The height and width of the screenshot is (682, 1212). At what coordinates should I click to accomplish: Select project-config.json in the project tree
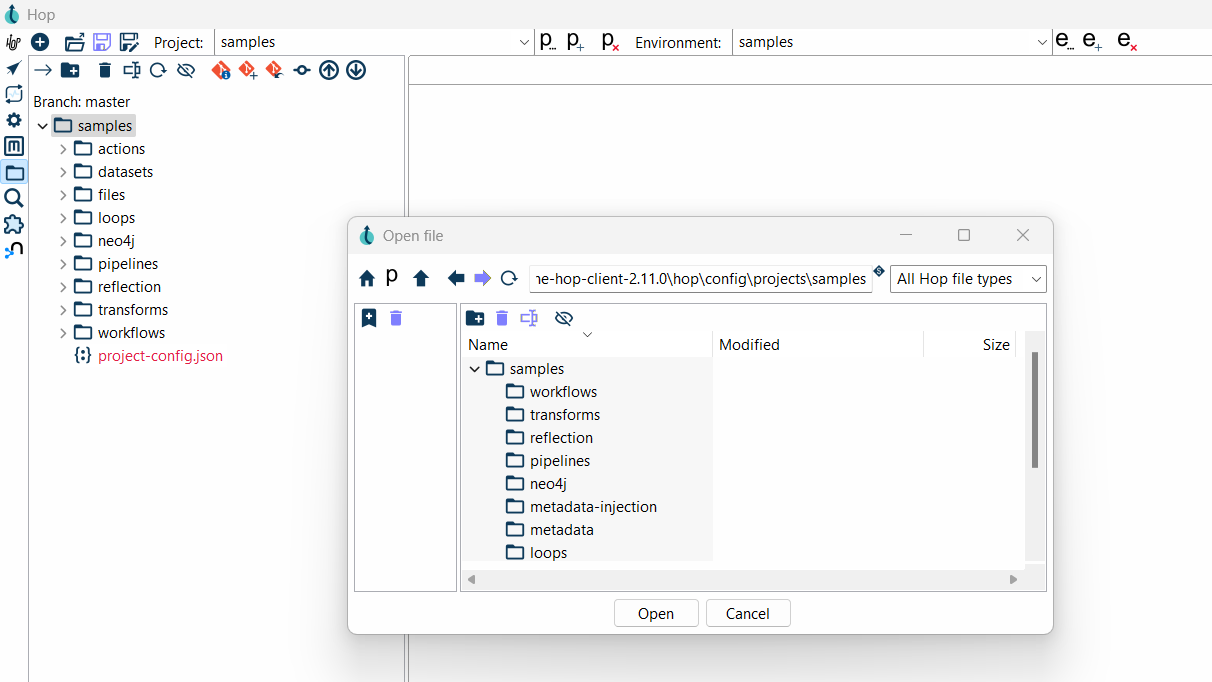click(x=160, y=356)
